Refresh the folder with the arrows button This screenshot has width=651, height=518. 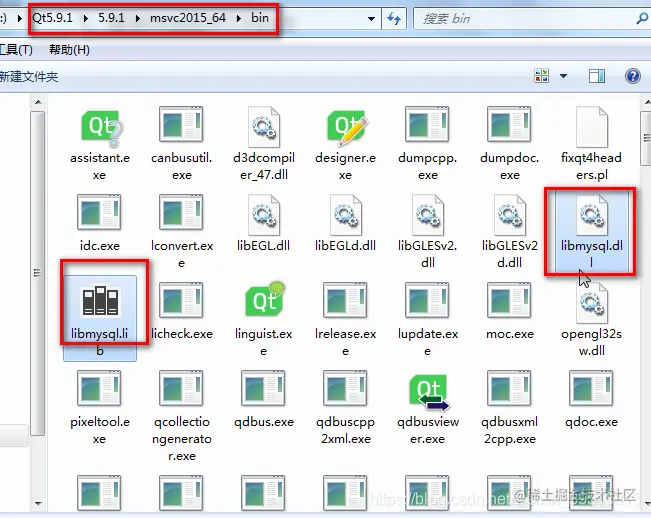pos(394,19)
